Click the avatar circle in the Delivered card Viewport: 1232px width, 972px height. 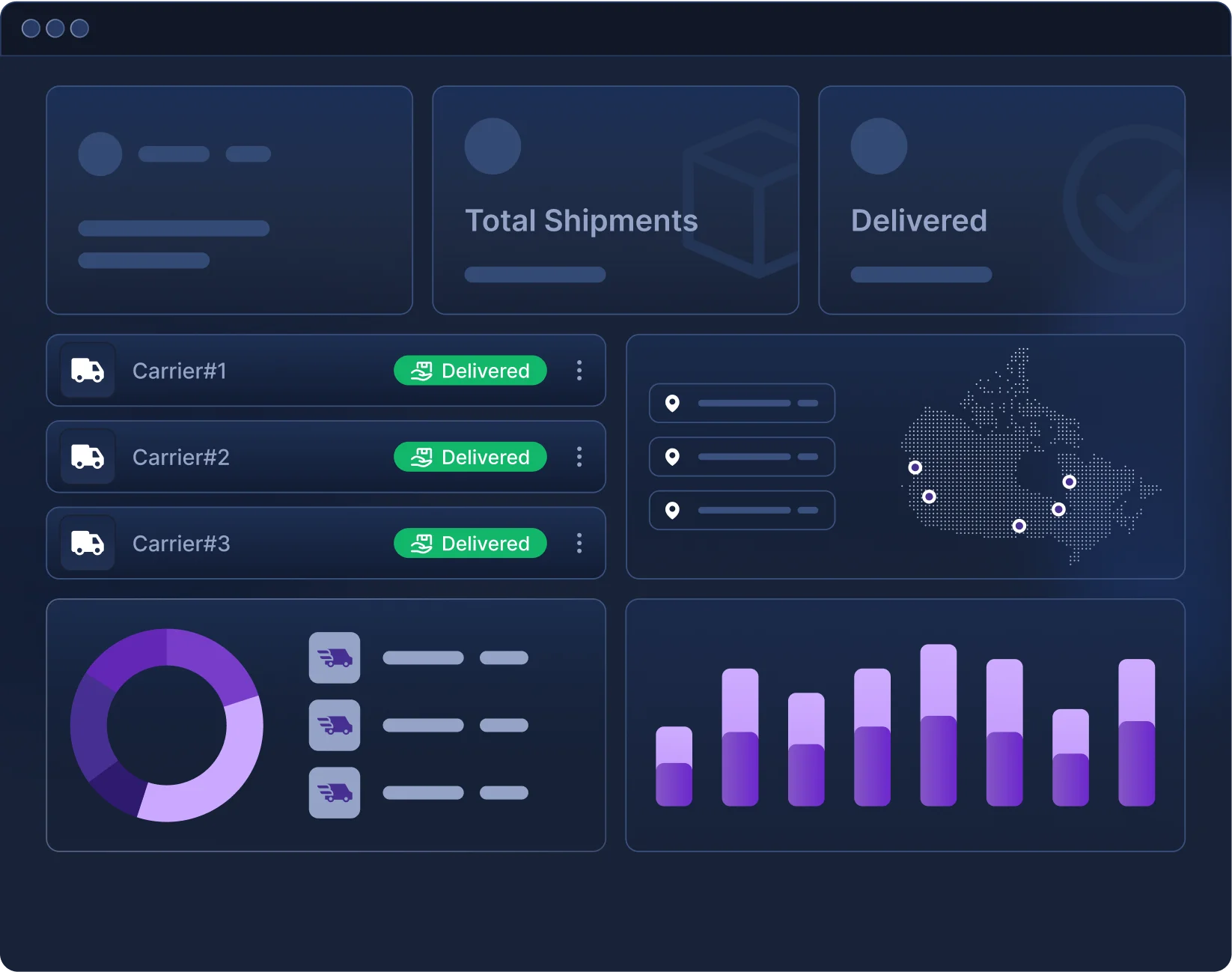879,146
